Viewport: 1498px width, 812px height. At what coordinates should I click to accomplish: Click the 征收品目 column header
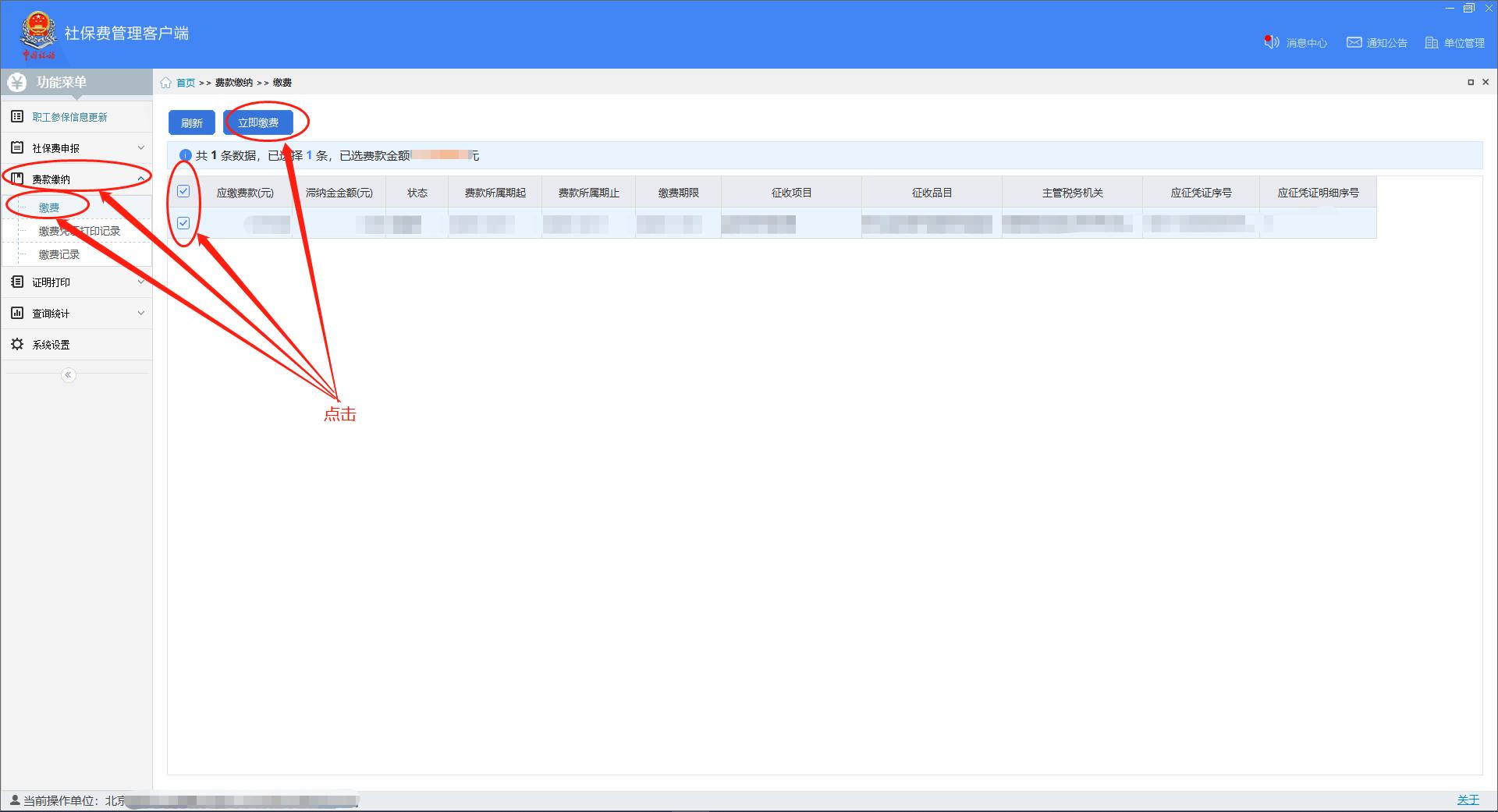coord(932,193)
